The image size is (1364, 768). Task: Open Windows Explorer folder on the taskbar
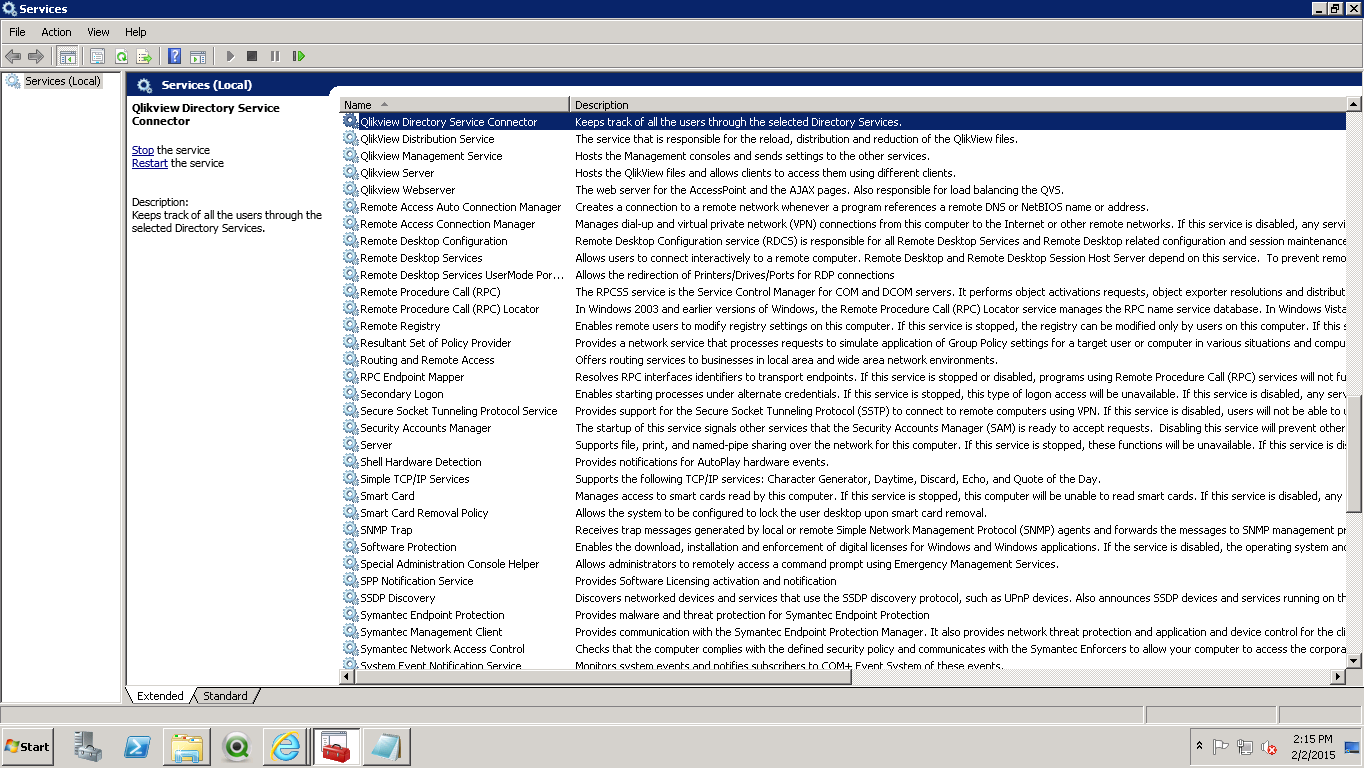tap(187, 746)
